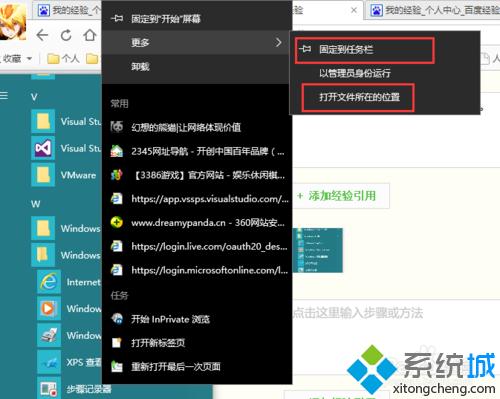Image resolution: width=500 pixels, height=399 pixels.
Task: Click 打开新标签页 task
Action: (197, 343)
